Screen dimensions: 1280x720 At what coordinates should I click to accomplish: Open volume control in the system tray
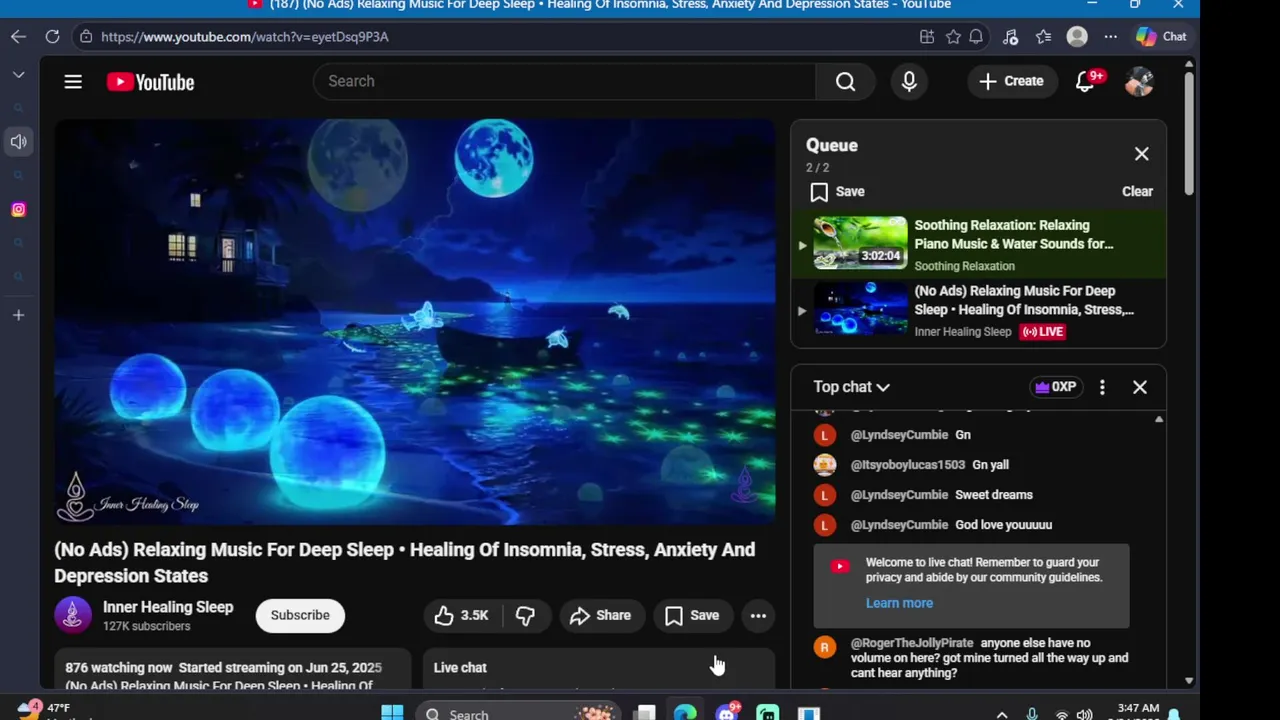[x=1084, y=714]
